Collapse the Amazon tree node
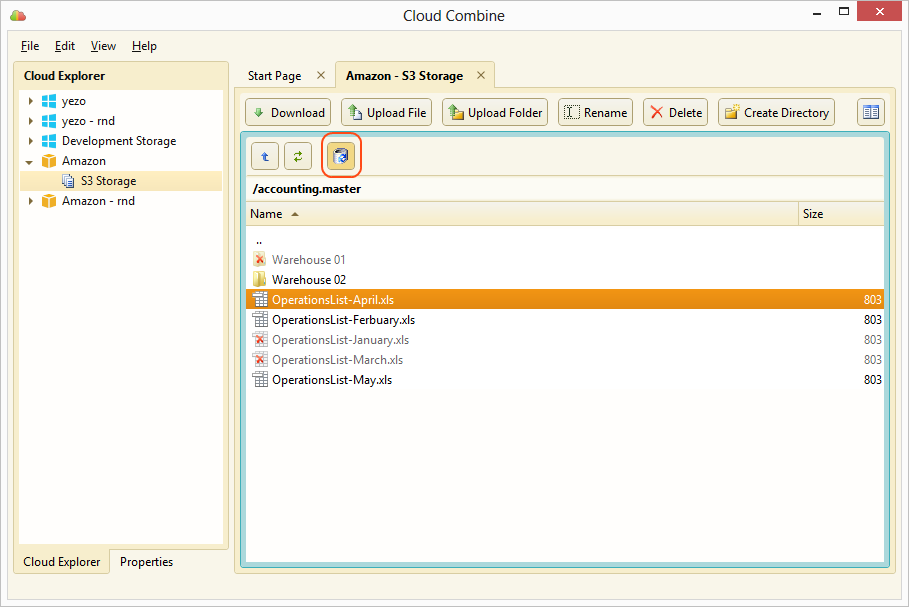 coord(30,162)
